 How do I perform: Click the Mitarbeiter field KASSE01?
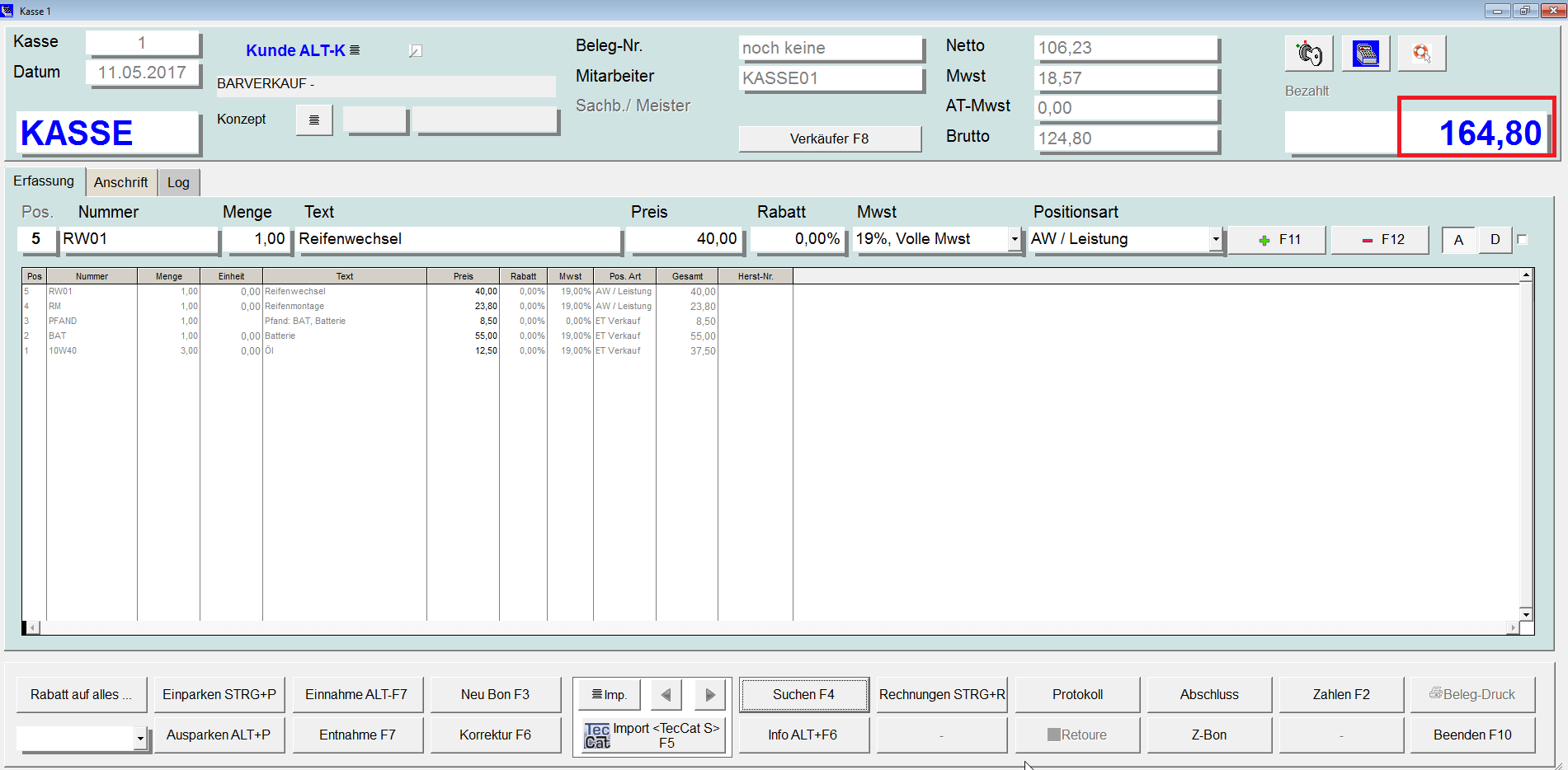(831, 78)
